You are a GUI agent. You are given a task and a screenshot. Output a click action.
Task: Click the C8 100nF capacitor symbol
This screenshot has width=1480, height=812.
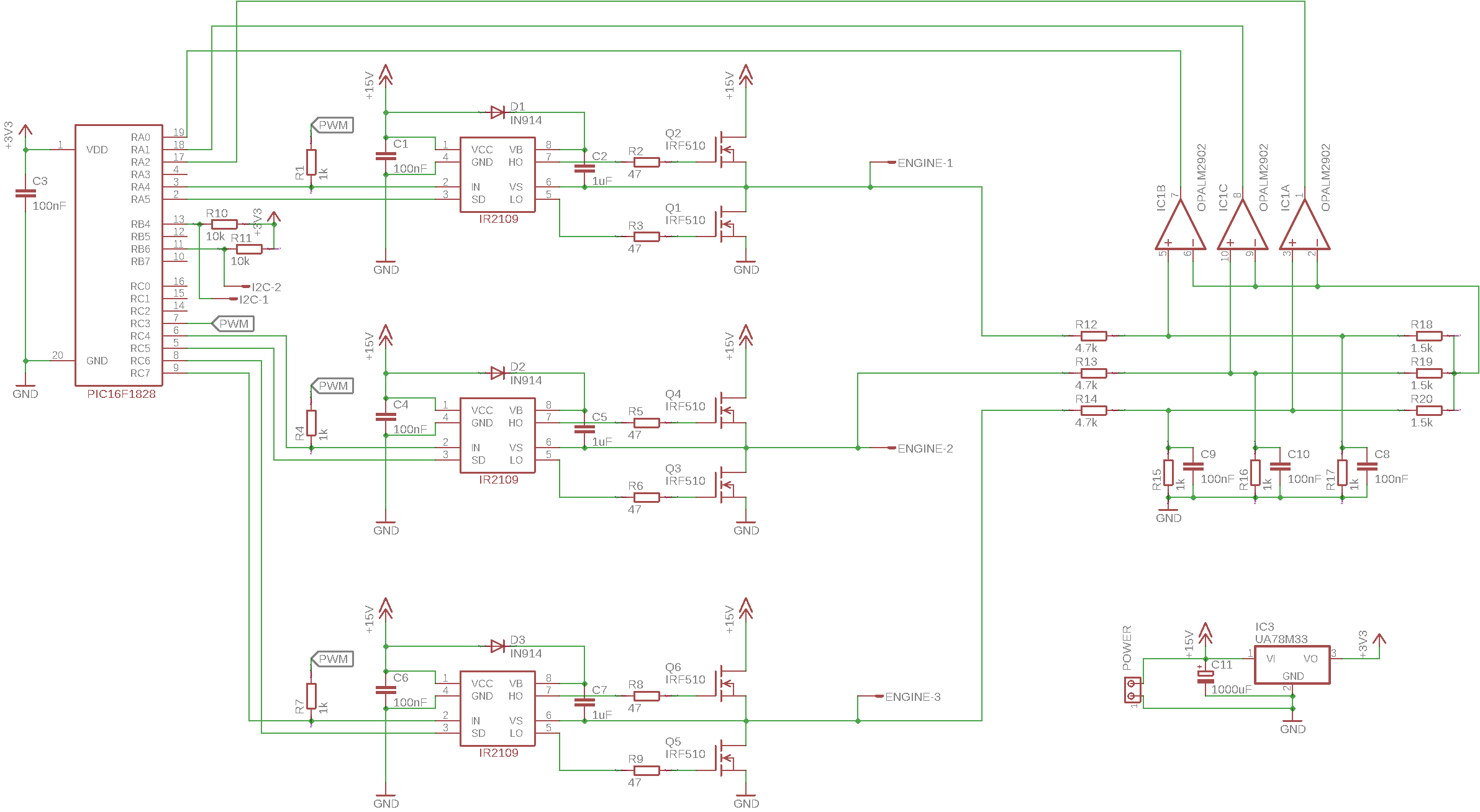[x=1367, y=466]
